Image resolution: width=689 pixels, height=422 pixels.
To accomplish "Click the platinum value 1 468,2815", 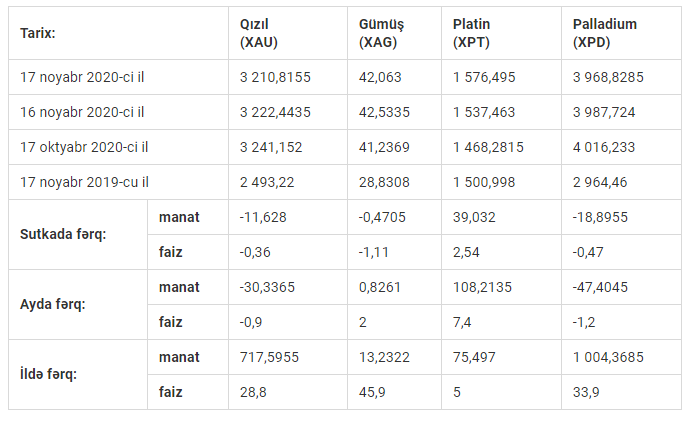I will click(x=488, y=147).
